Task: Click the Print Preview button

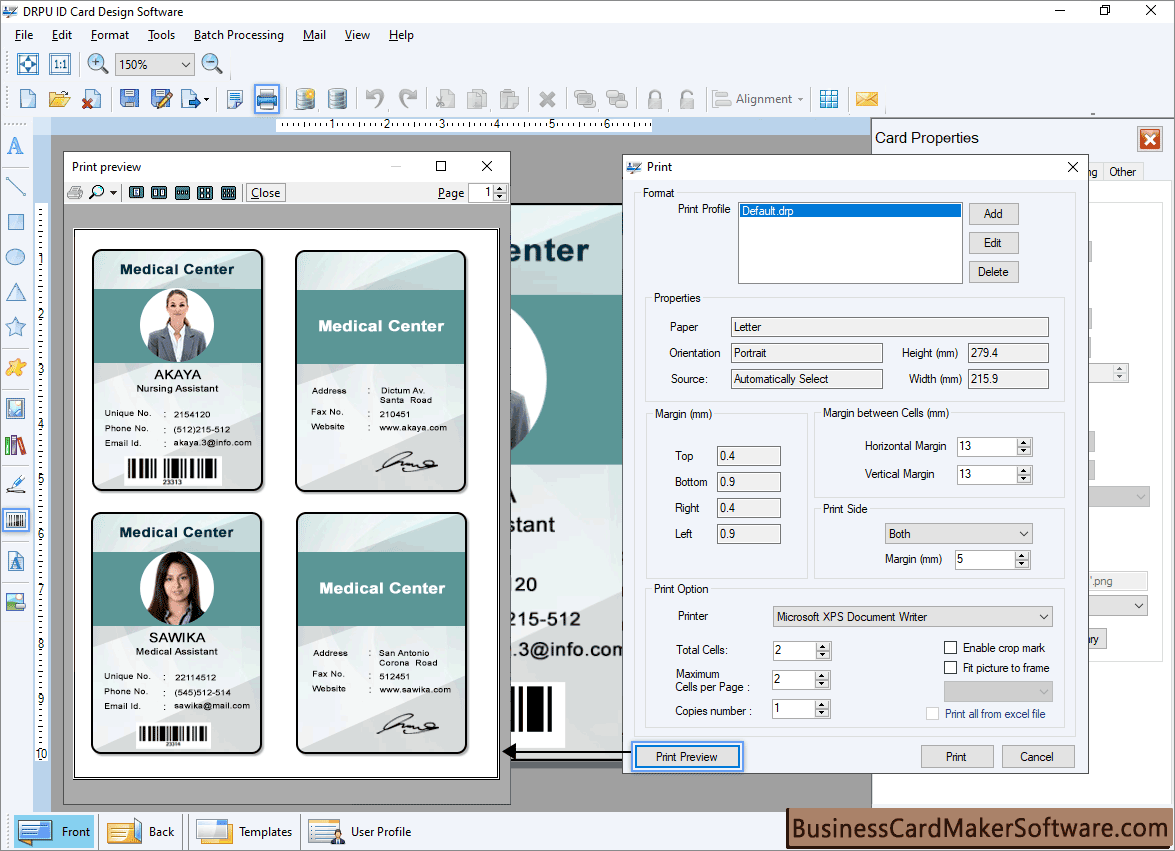Action: (x=687, y=757)
